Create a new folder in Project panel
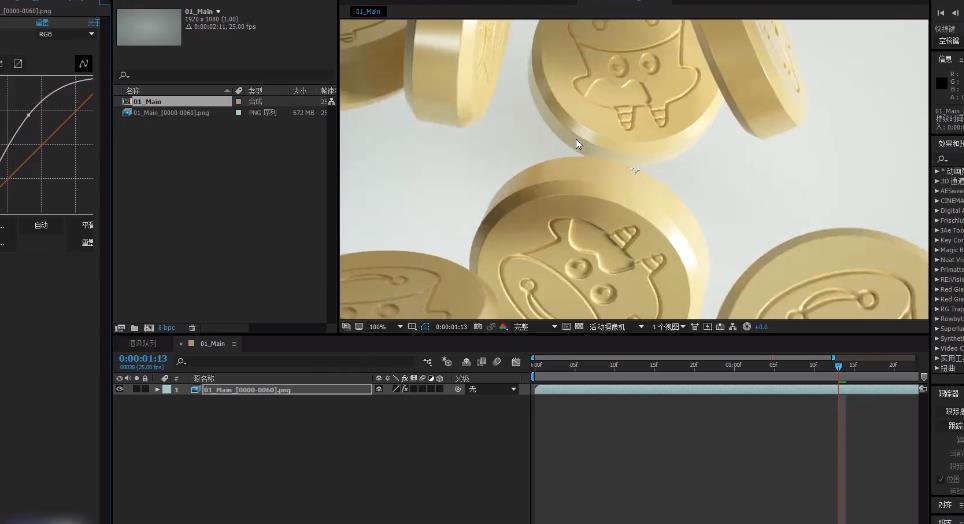Screen dimensions: 964x524 click(x=134, y=328)
